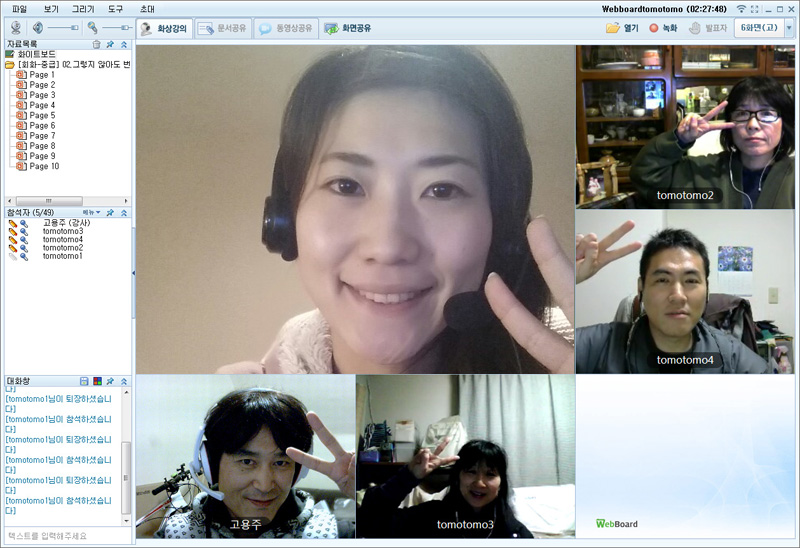
Task: Toggle the microphone icon for tomotomo3
Action: coord(24,232)
